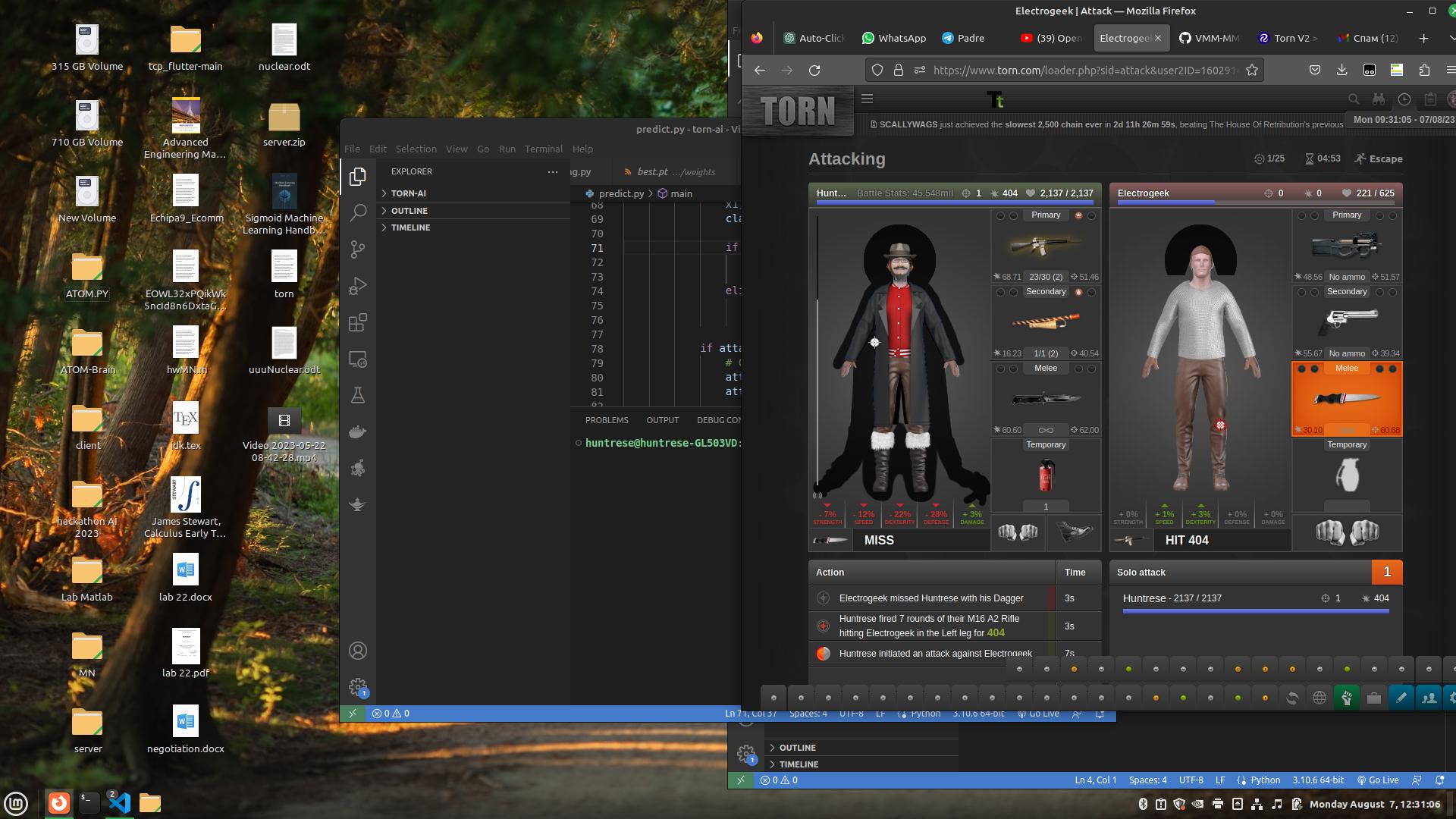Screen dimensions: 1456x819
Task: Click the green fist icon in bottom bar
Action: click(1347, 698)
